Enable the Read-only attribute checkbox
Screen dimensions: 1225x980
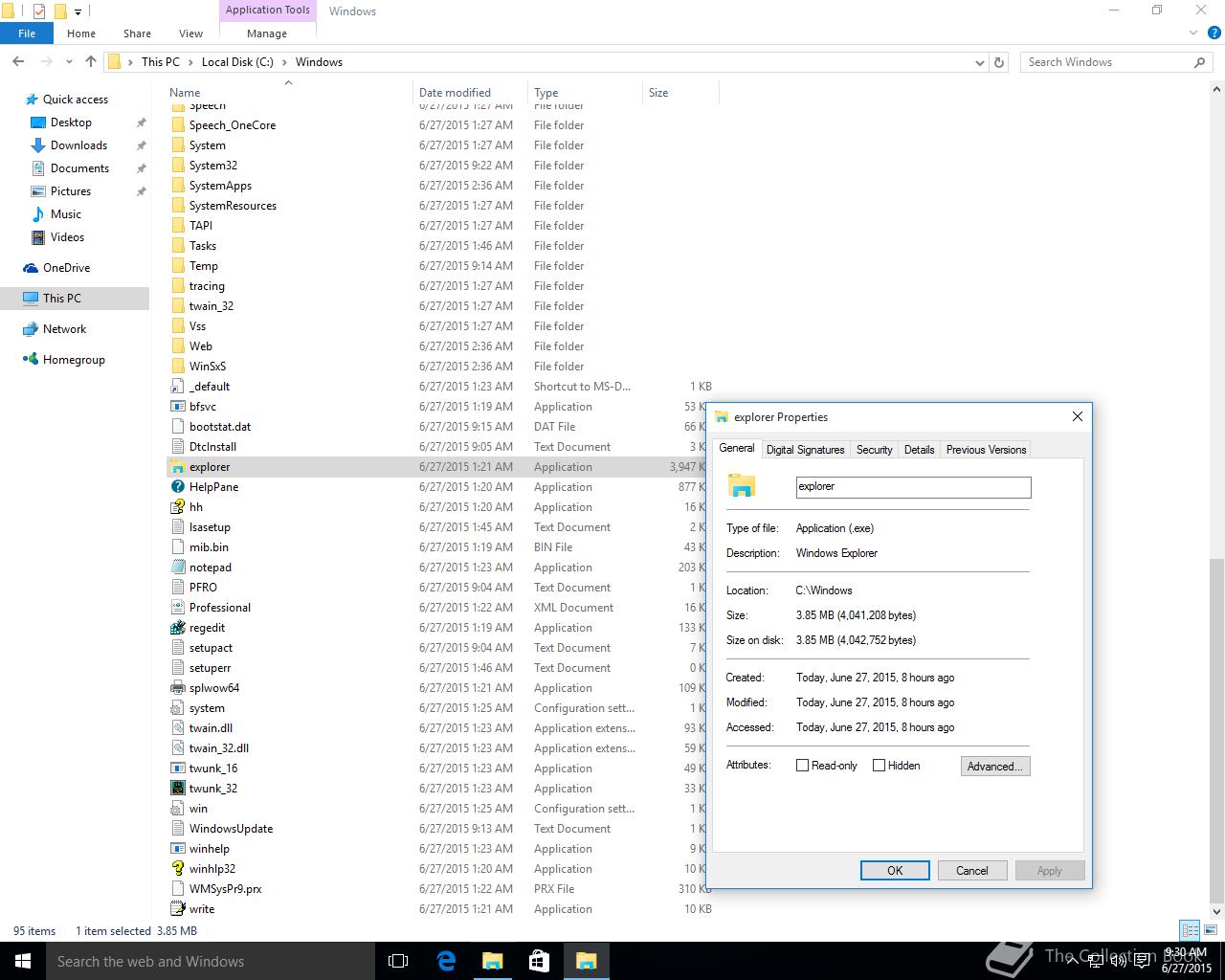point(802,766)
